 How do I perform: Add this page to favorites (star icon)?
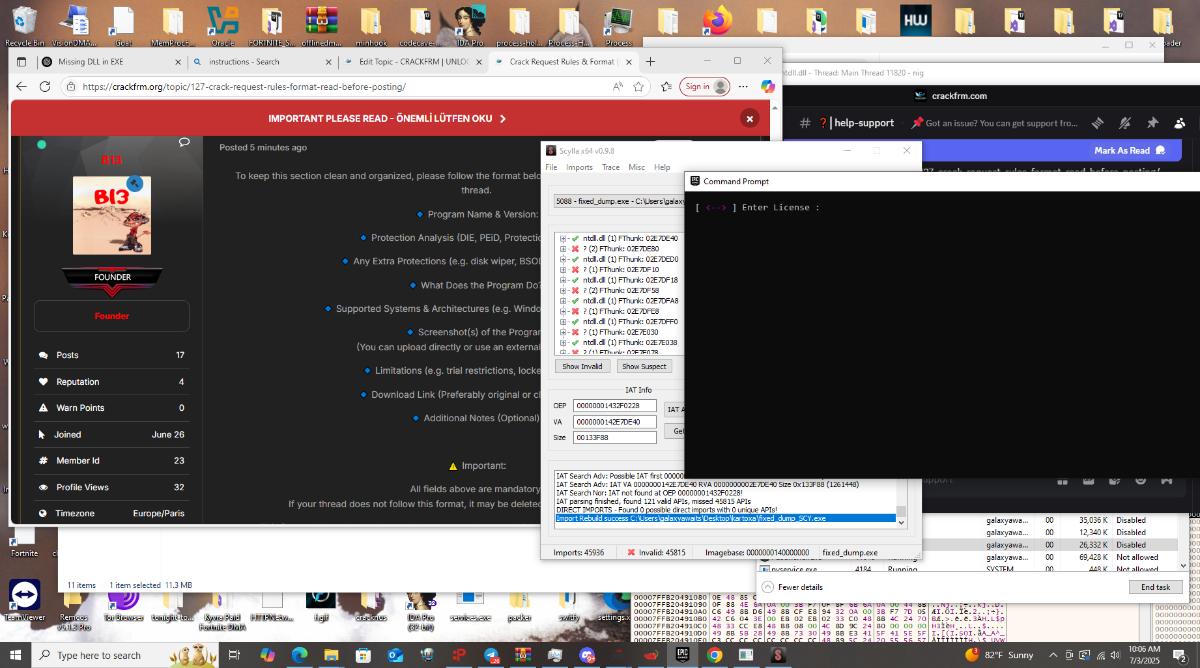tap(639, 87)
